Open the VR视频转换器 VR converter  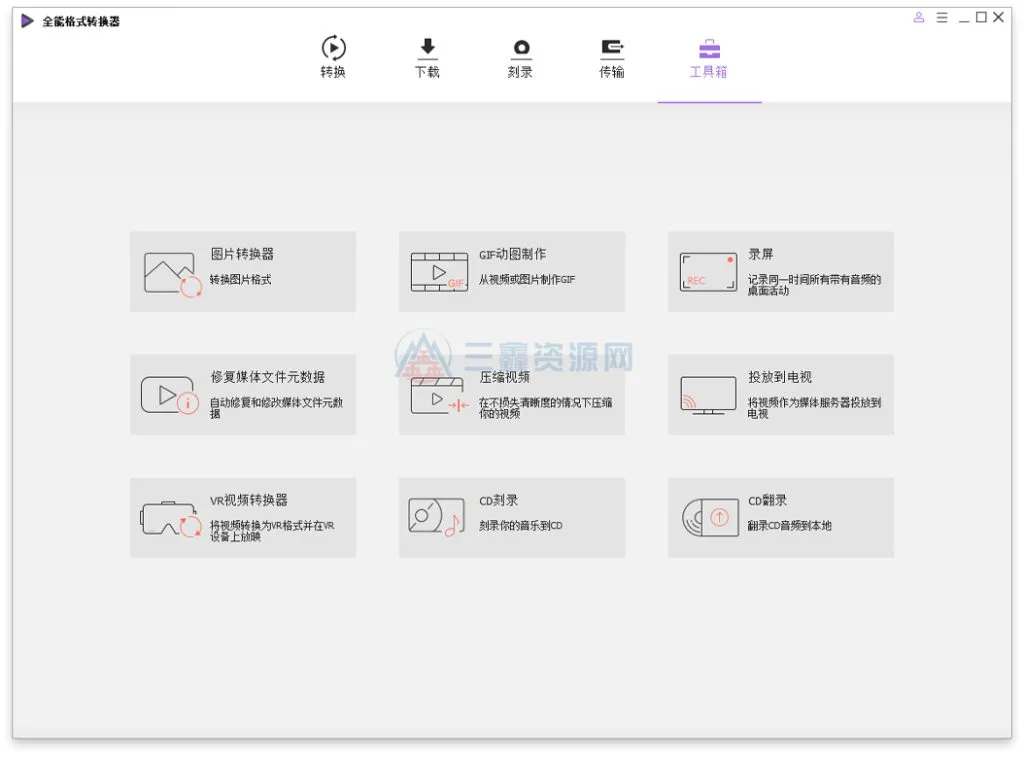[241, 517]
